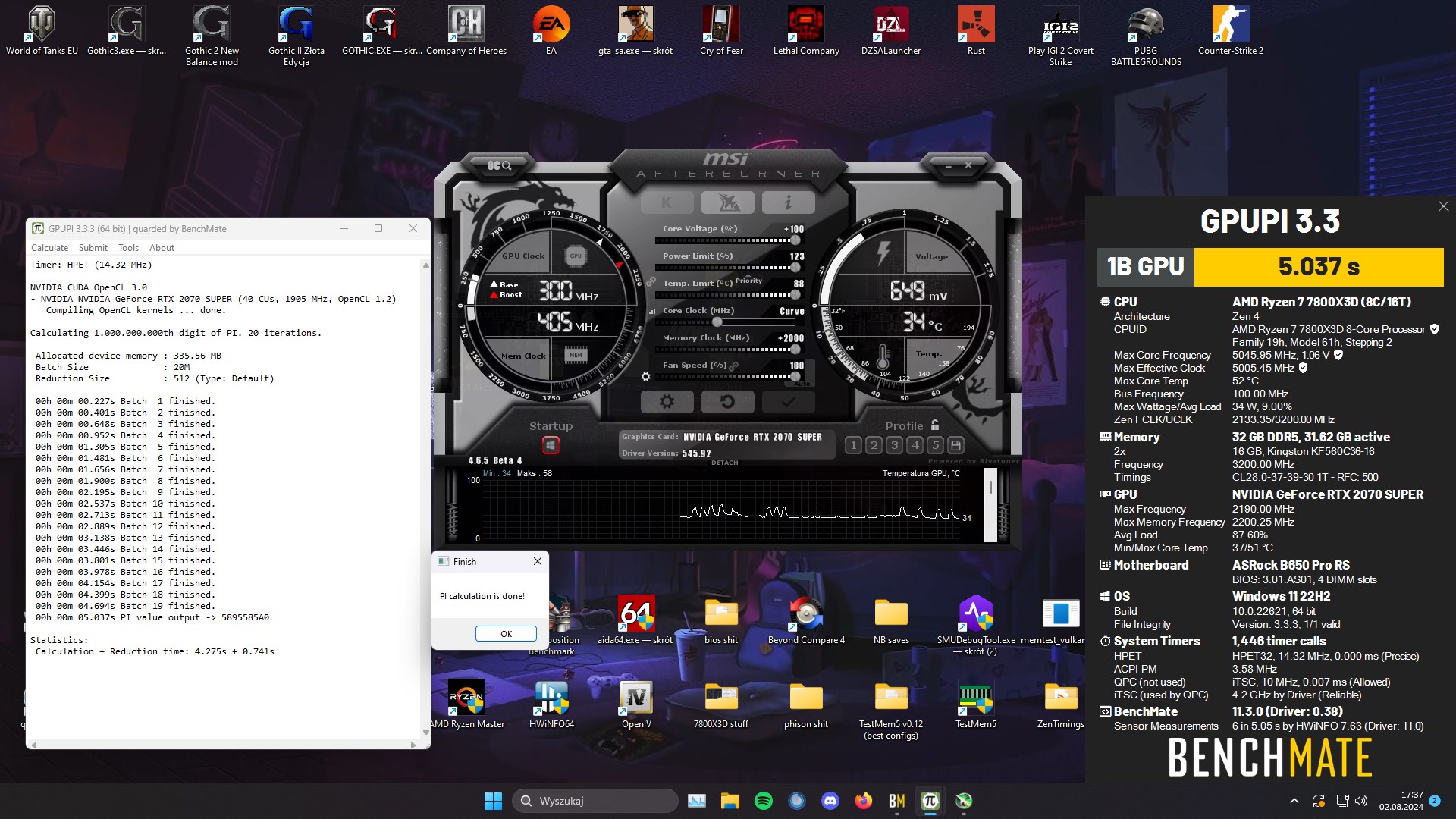This screenshot has height=819, width=1456.
Task: Open PUBG BATTLEGROUNDS desktop icon
Action: [1146, 36]
